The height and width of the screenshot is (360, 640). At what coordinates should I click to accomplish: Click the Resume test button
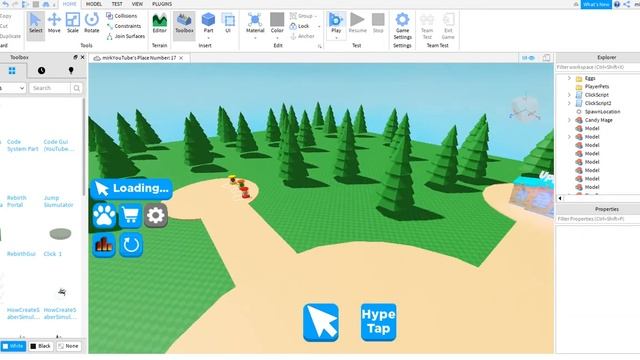coord(358,24)
